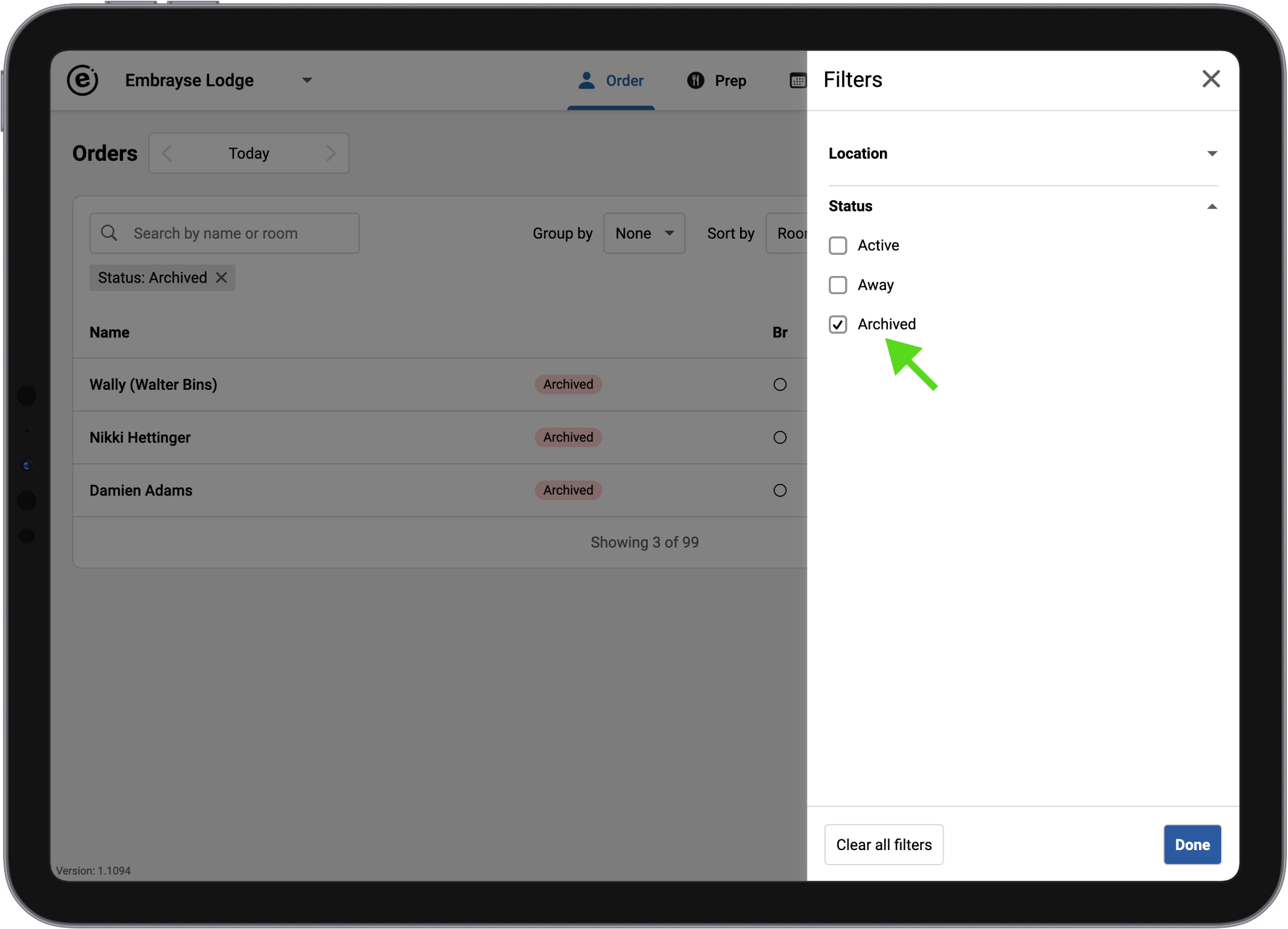Image resolution: width=1288 pixels, height=929 pixels.
Task: Open the Embrayse Lodge site dropdown
Action: tap(306, 81)
